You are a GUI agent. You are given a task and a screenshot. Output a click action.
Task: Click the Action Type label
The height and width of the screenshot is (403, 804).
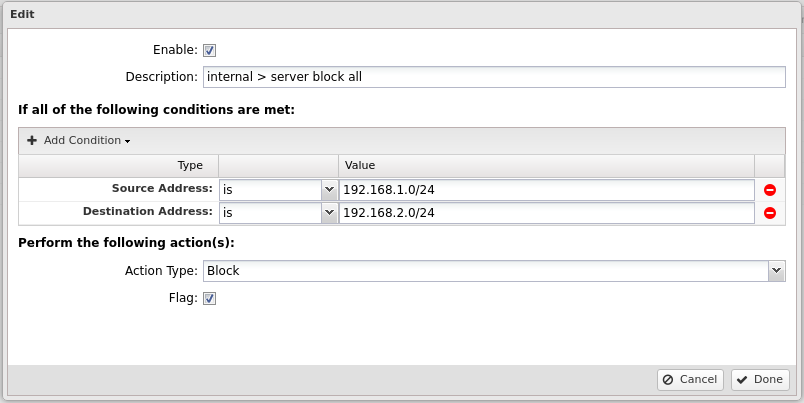pyautogui.click(x=161, y=271)
